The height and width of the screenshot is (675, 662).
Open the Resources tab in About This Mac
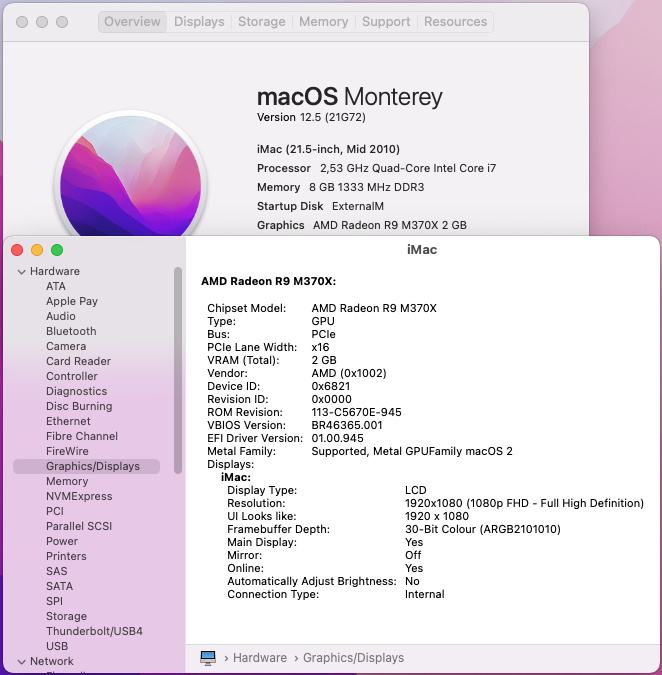[455, 22]
